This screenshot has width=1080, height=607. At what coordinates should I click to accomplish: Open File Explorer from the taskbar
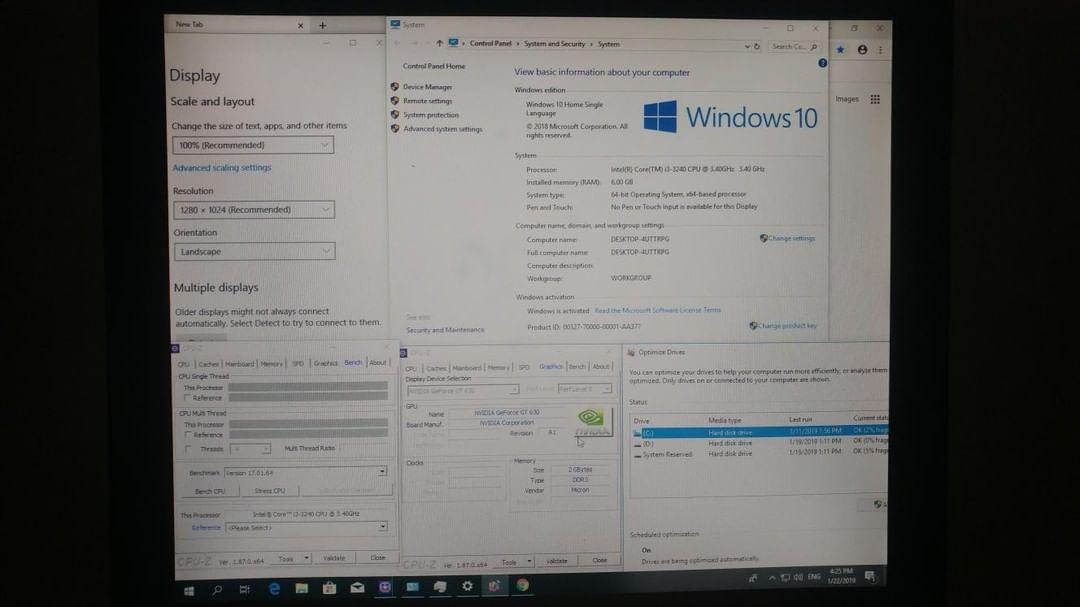(x=302, y=588)
